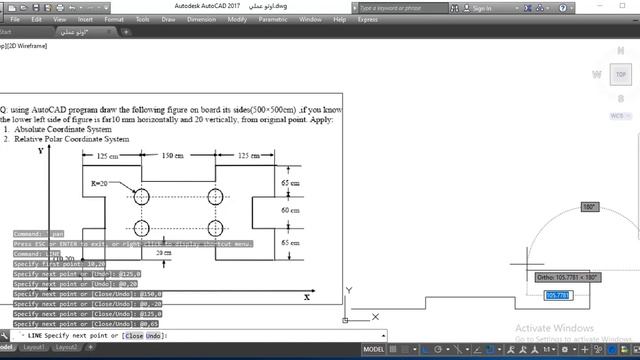The image size is (640, 360).
Task: Click the Plot (print) icon
Action: coord(60,8)
